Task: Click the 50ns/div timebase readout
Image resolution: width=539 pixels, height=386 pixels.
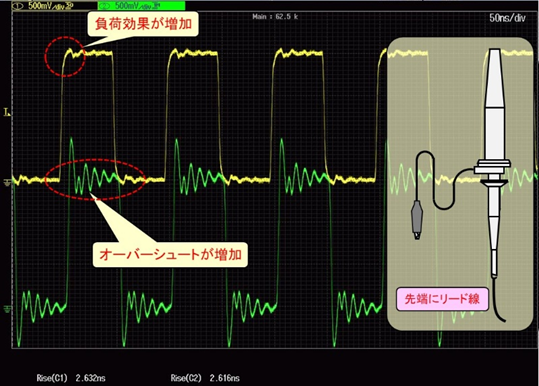Action: pyautogui.click(x=507, y=18)
